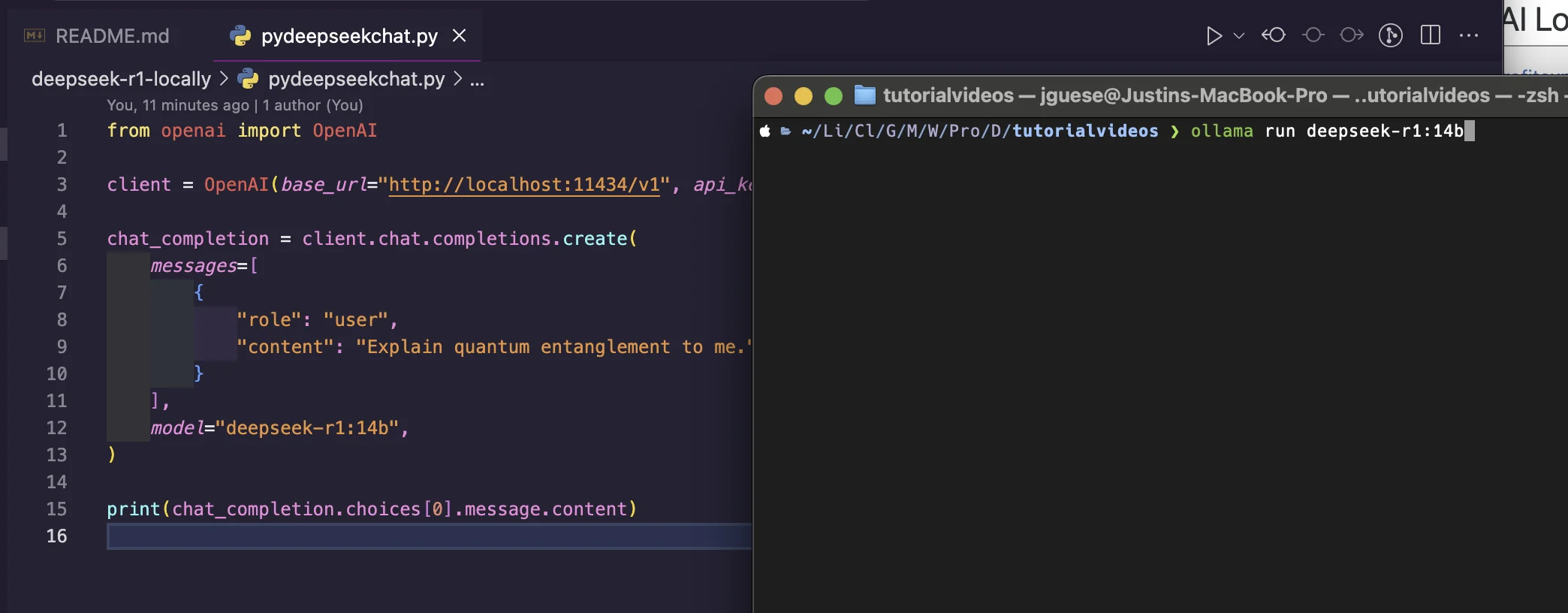1568x613 pixels.
Task: Open source control graph icon
Action: pos(1391,35)
